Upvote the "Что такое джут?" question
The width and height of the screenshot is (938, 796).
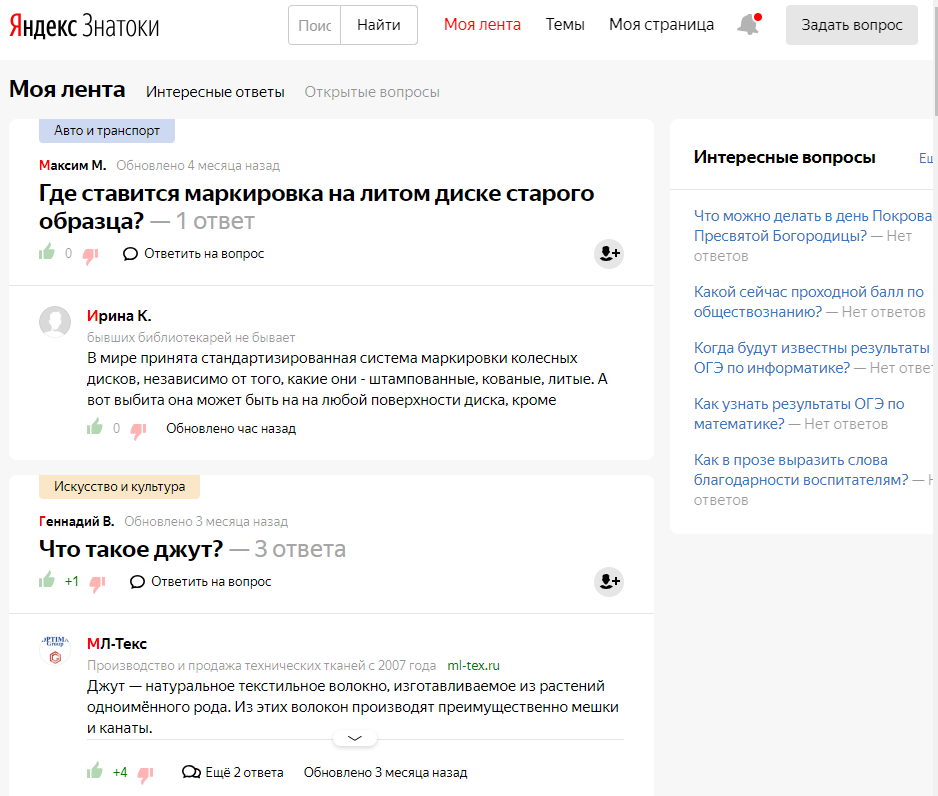tap(47, 580)
